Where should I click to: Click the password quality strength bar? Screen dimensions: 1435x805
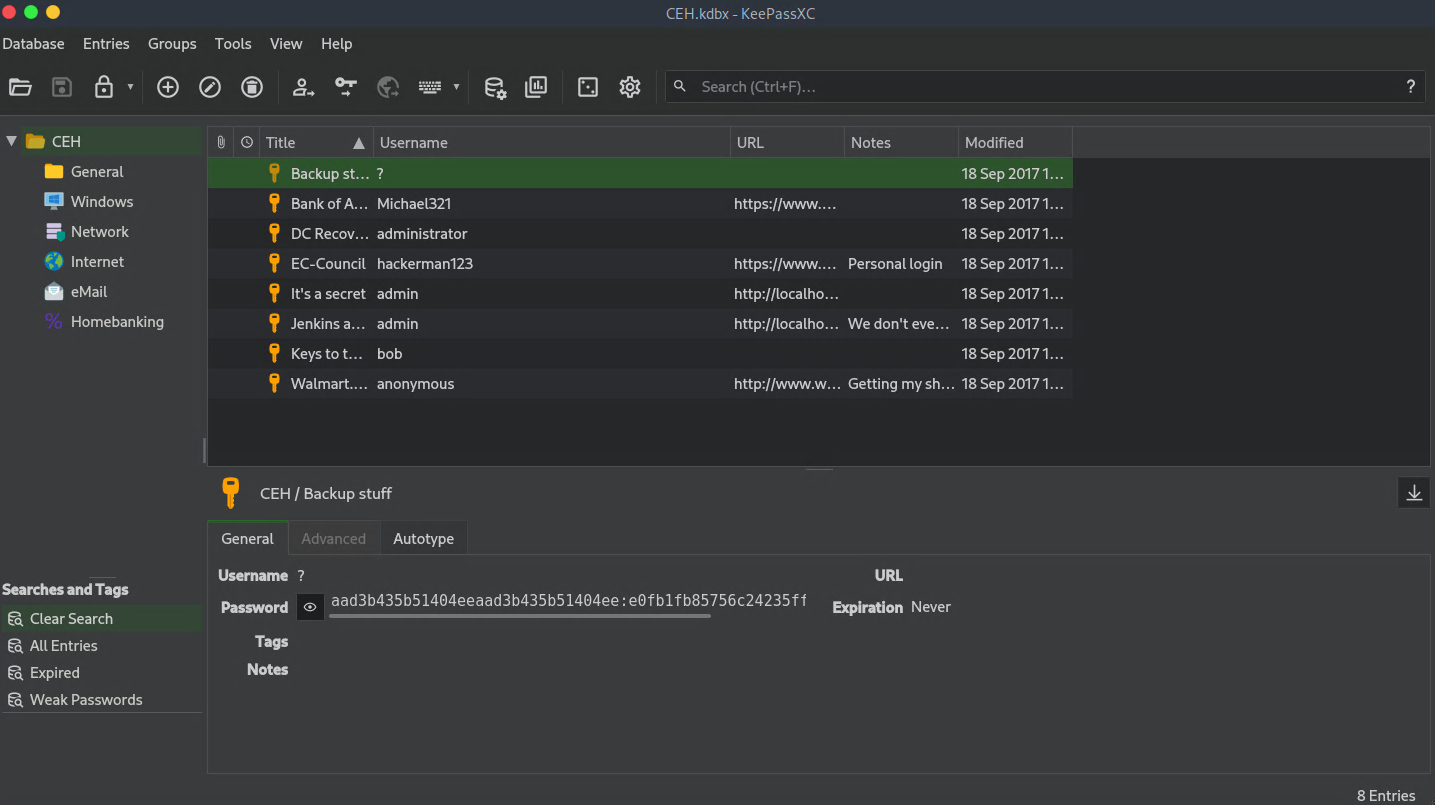point(520,616)
